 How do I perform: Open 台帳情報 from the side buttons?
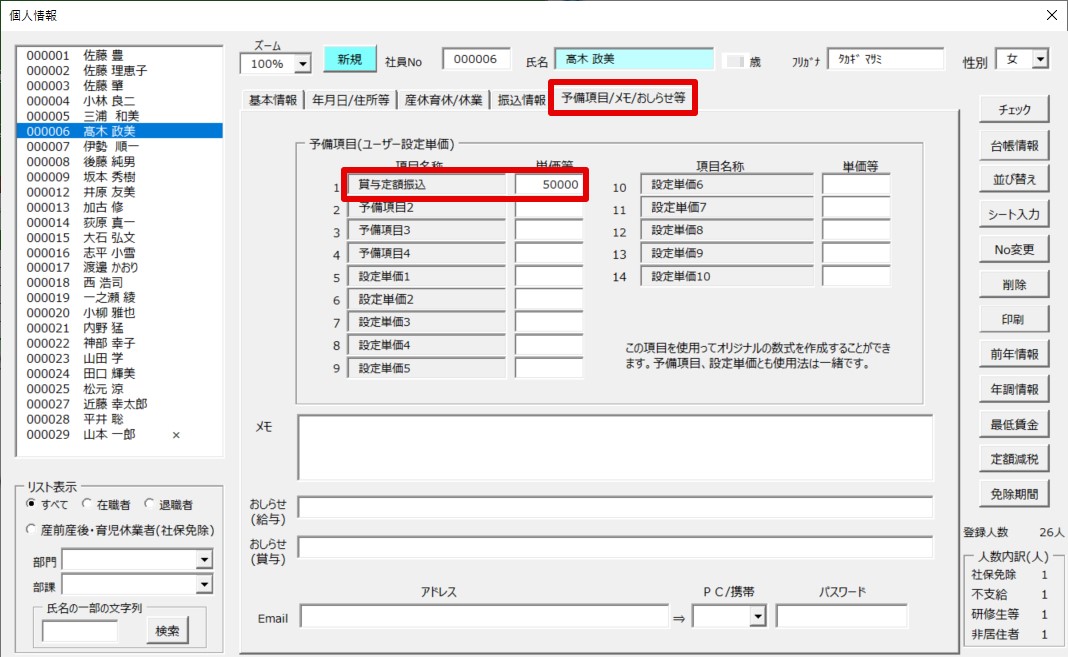click(1013, 145)
